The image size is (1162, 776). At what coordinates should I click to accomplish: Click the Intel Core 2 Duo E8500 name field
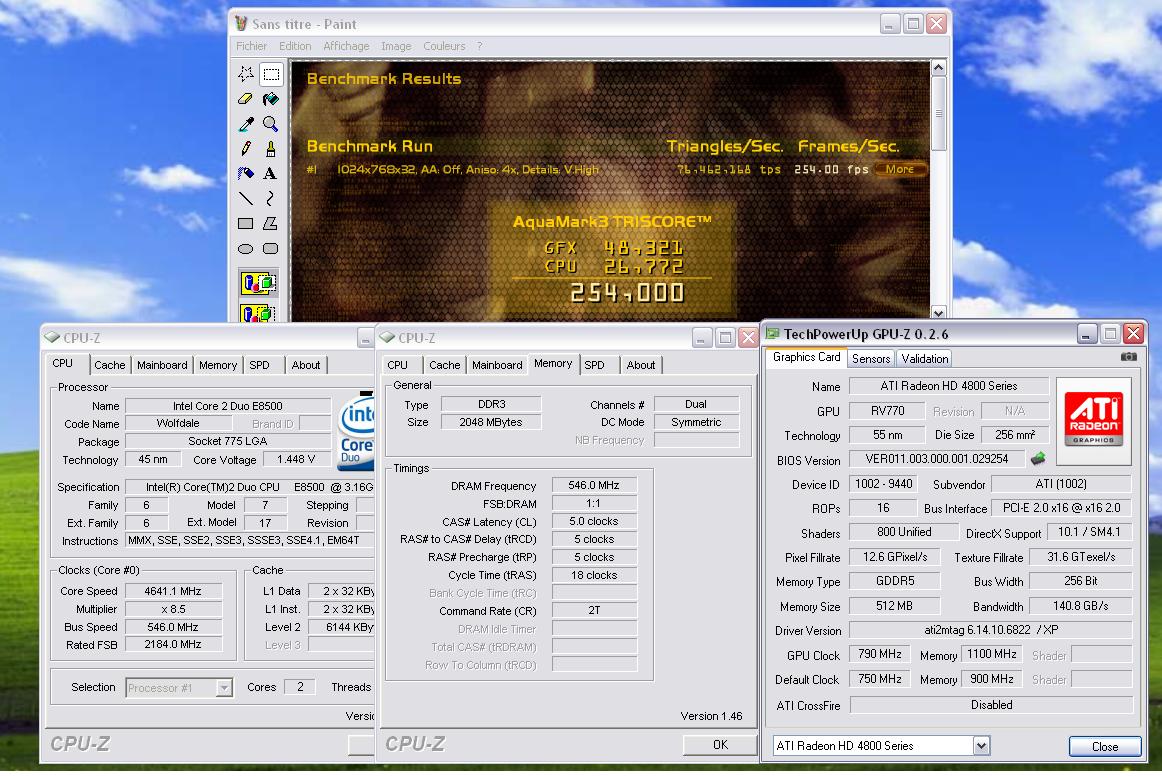tap(228, 406)
